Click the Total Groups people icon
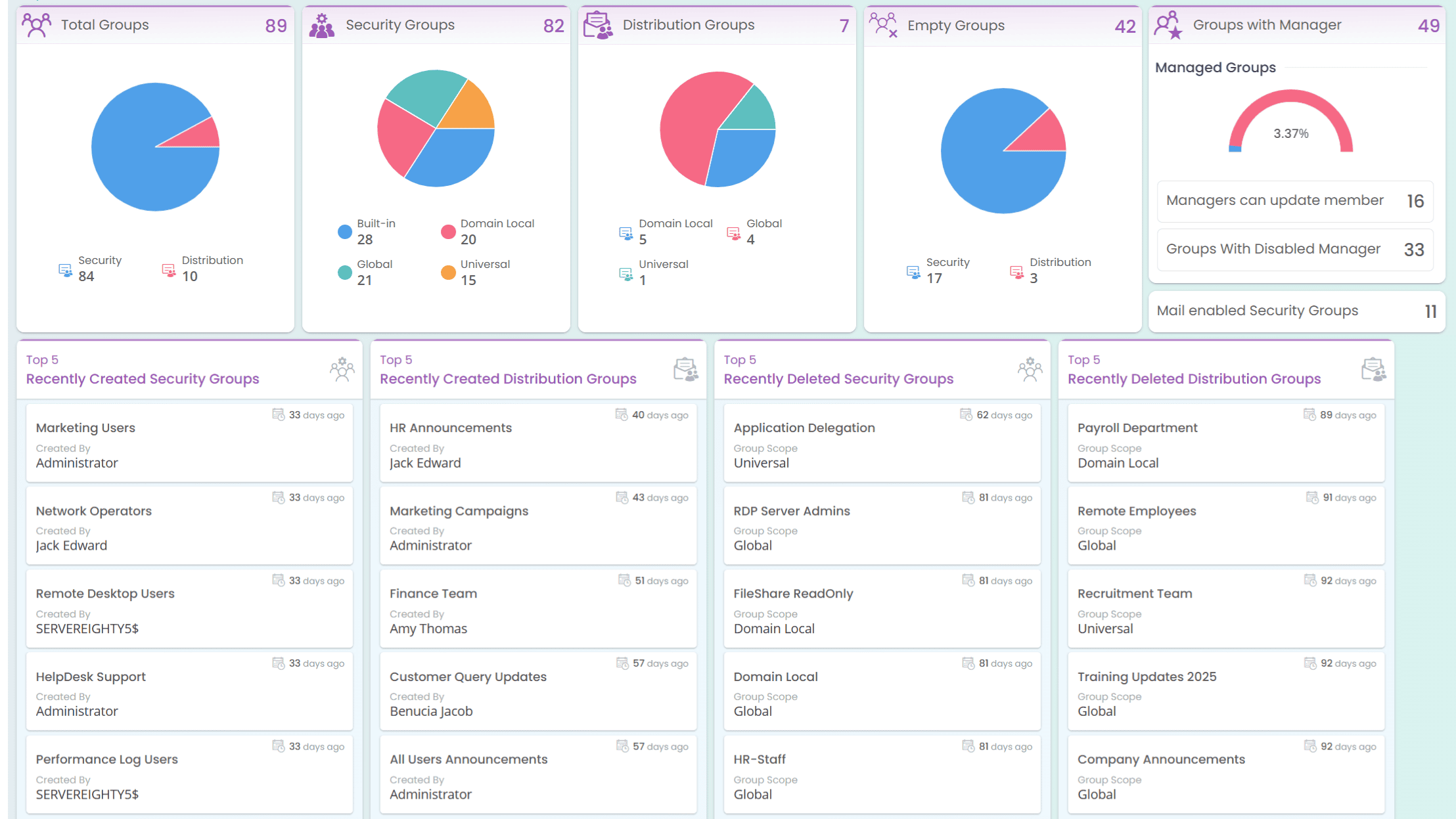The height and width of the screenshot is (819, 1456). click(36, 25)
